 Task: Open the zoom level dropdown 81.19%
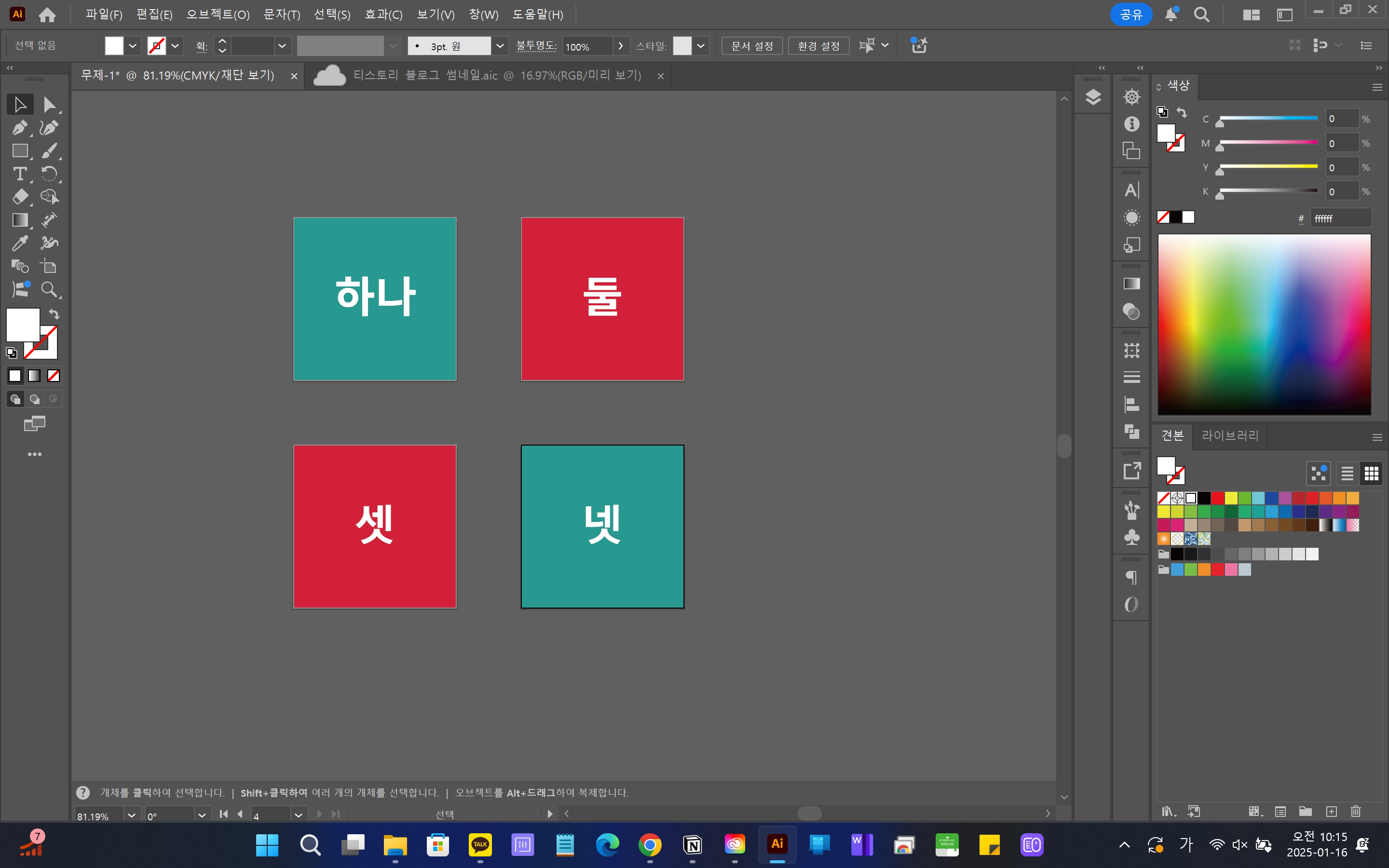click(x=132, y=815)
